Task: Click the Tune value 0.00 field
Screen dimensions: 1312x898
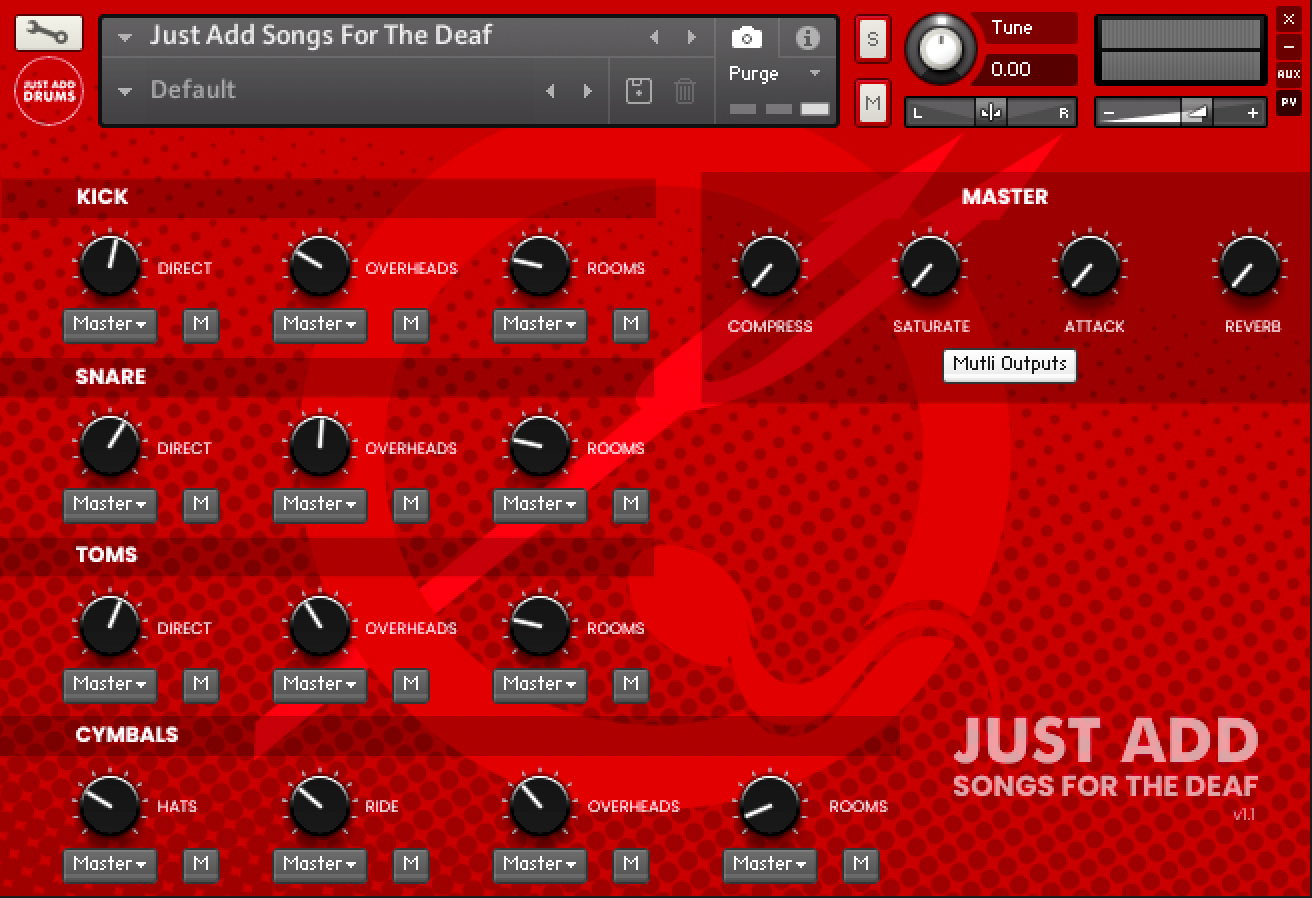Action: coord(1030,69)
